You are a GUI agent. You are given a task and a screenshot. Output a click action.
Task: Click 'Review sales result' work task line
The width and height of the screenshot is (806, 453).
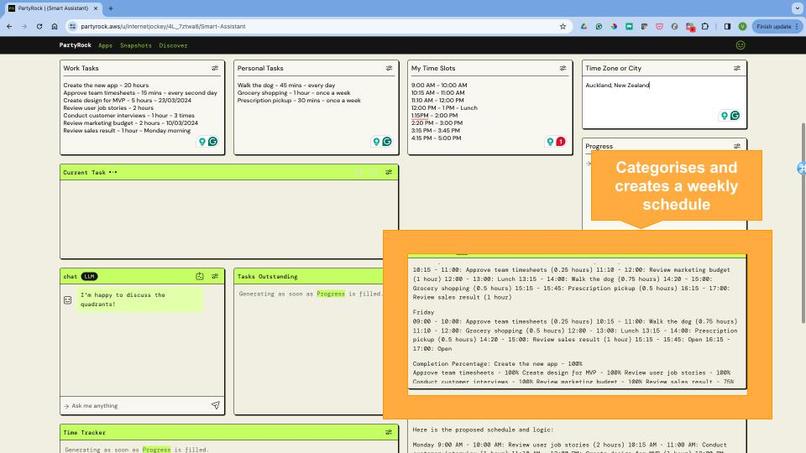tap(127, 131)
